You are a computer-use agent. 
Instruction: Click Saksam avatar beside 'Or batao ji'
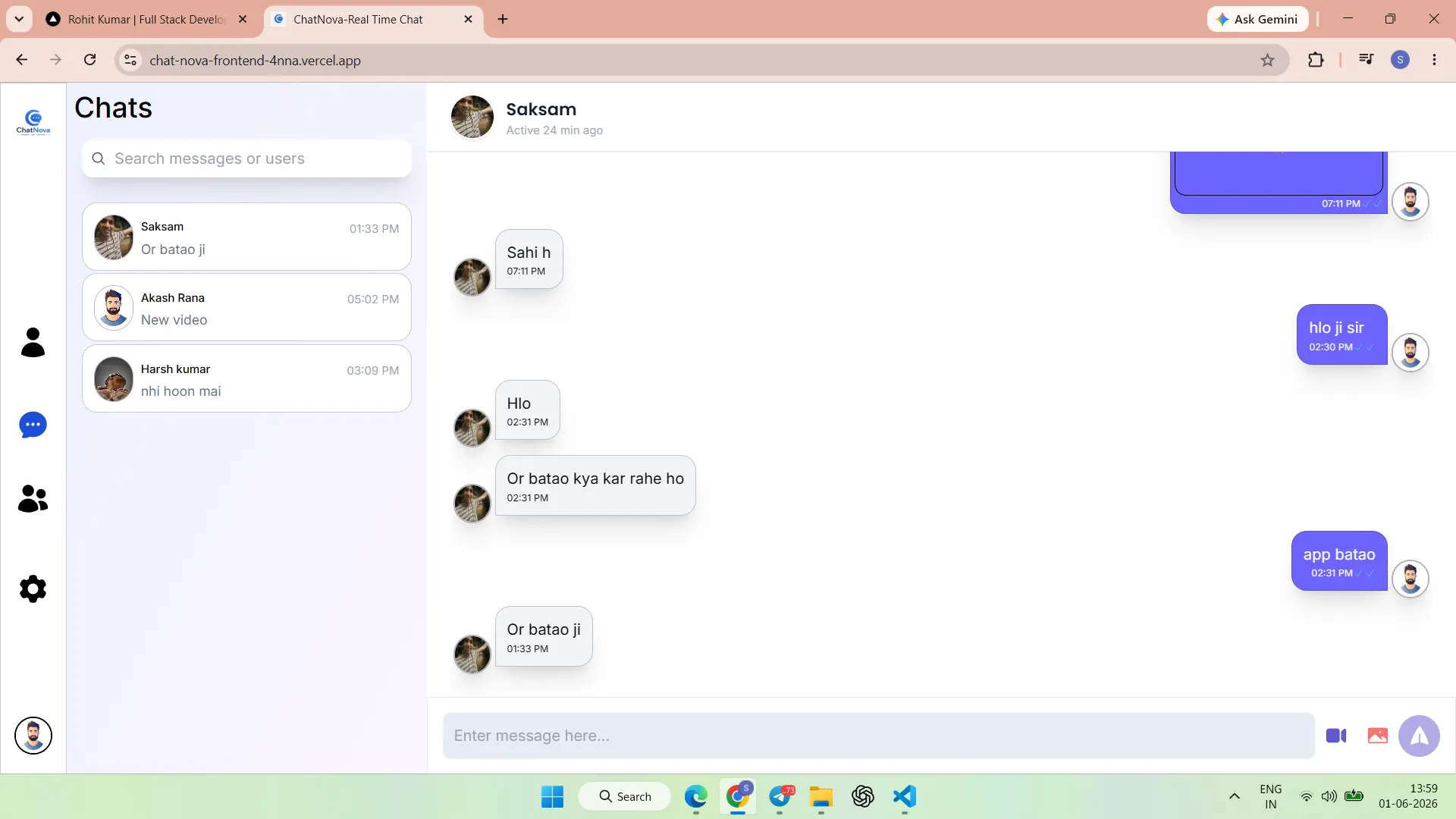(472, 654)
